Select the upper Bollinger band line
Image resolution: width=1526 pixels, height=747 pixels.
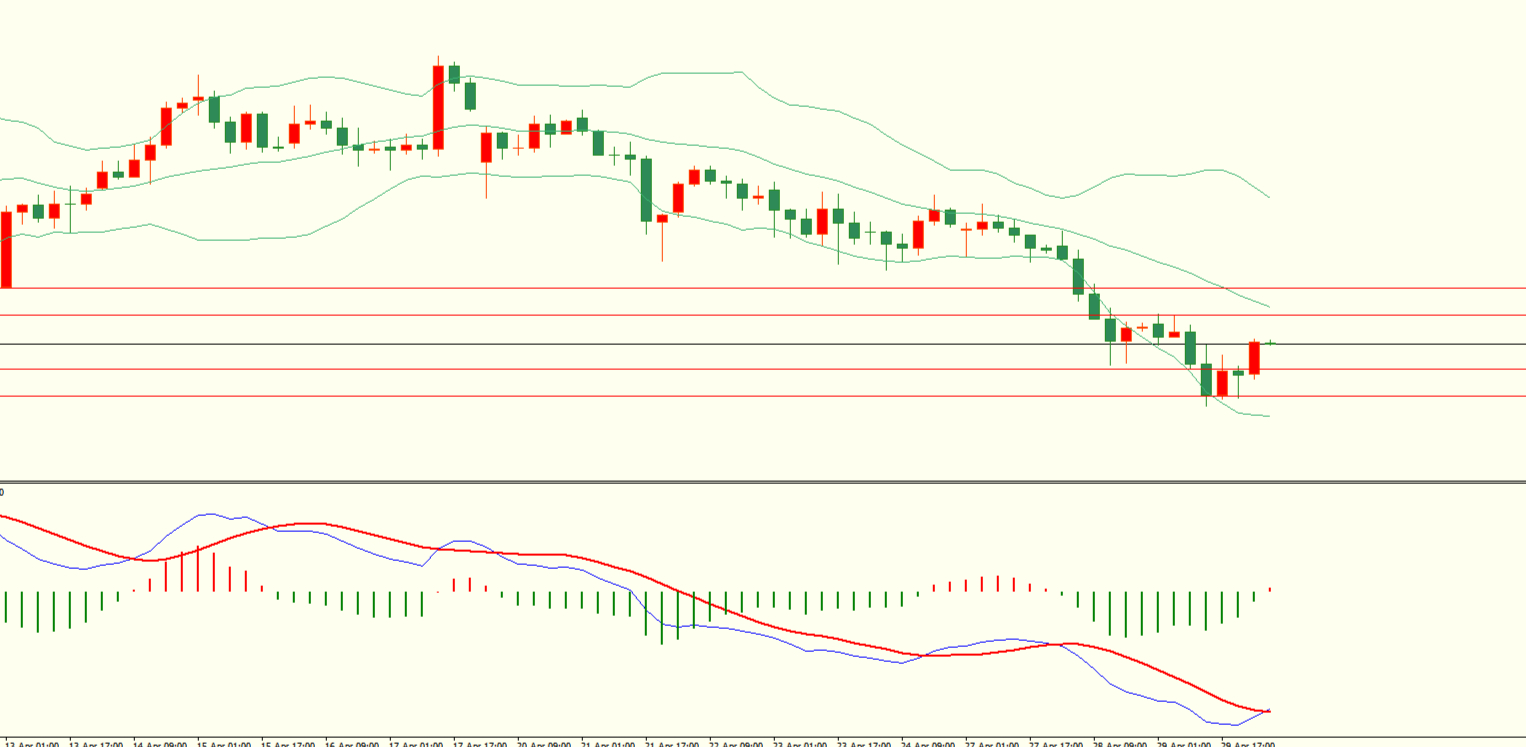coord(700,74)
